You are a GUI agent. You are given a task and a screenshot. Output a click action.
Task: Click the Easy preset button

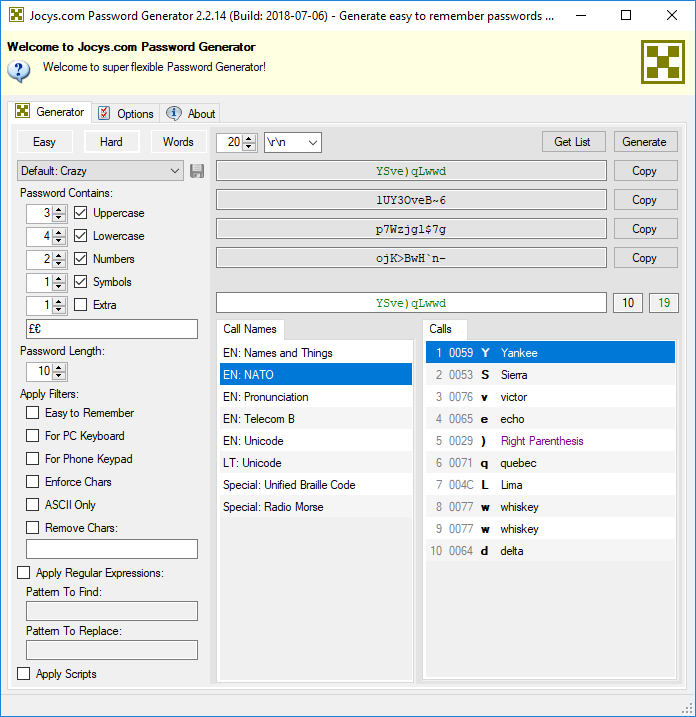click(x=44, y=142)
